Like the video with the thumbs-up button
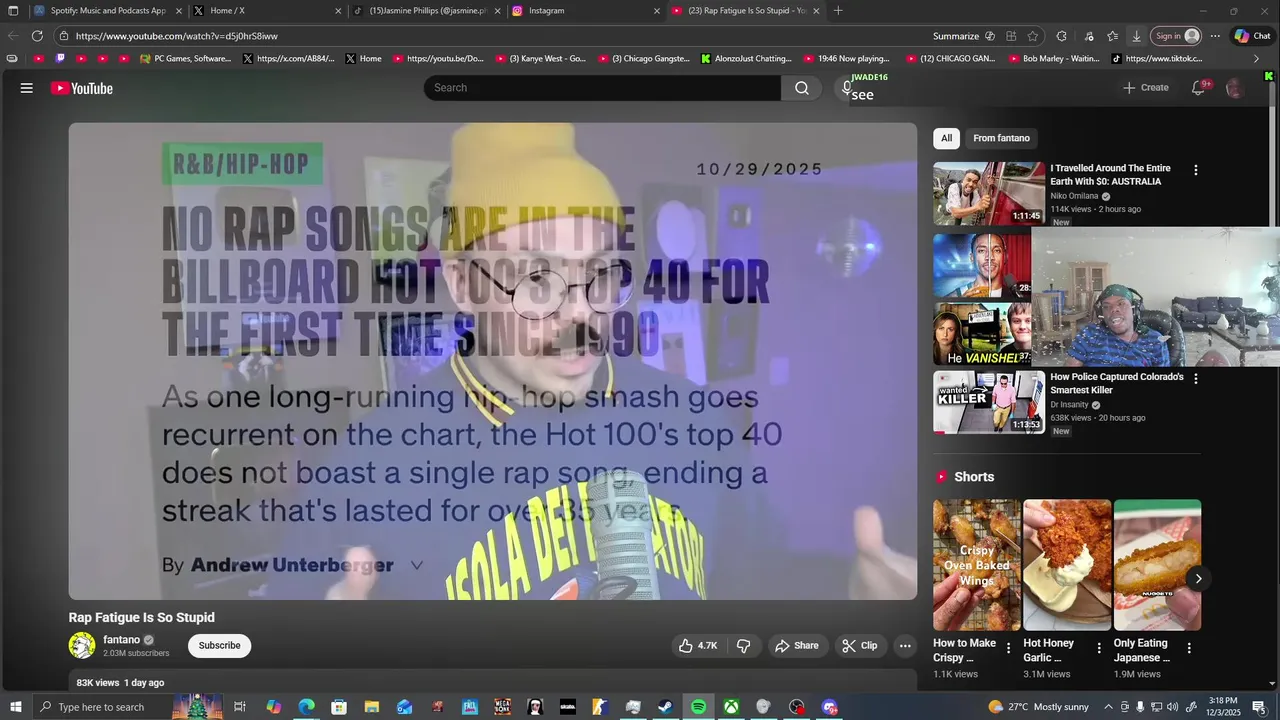 (698, 646)
